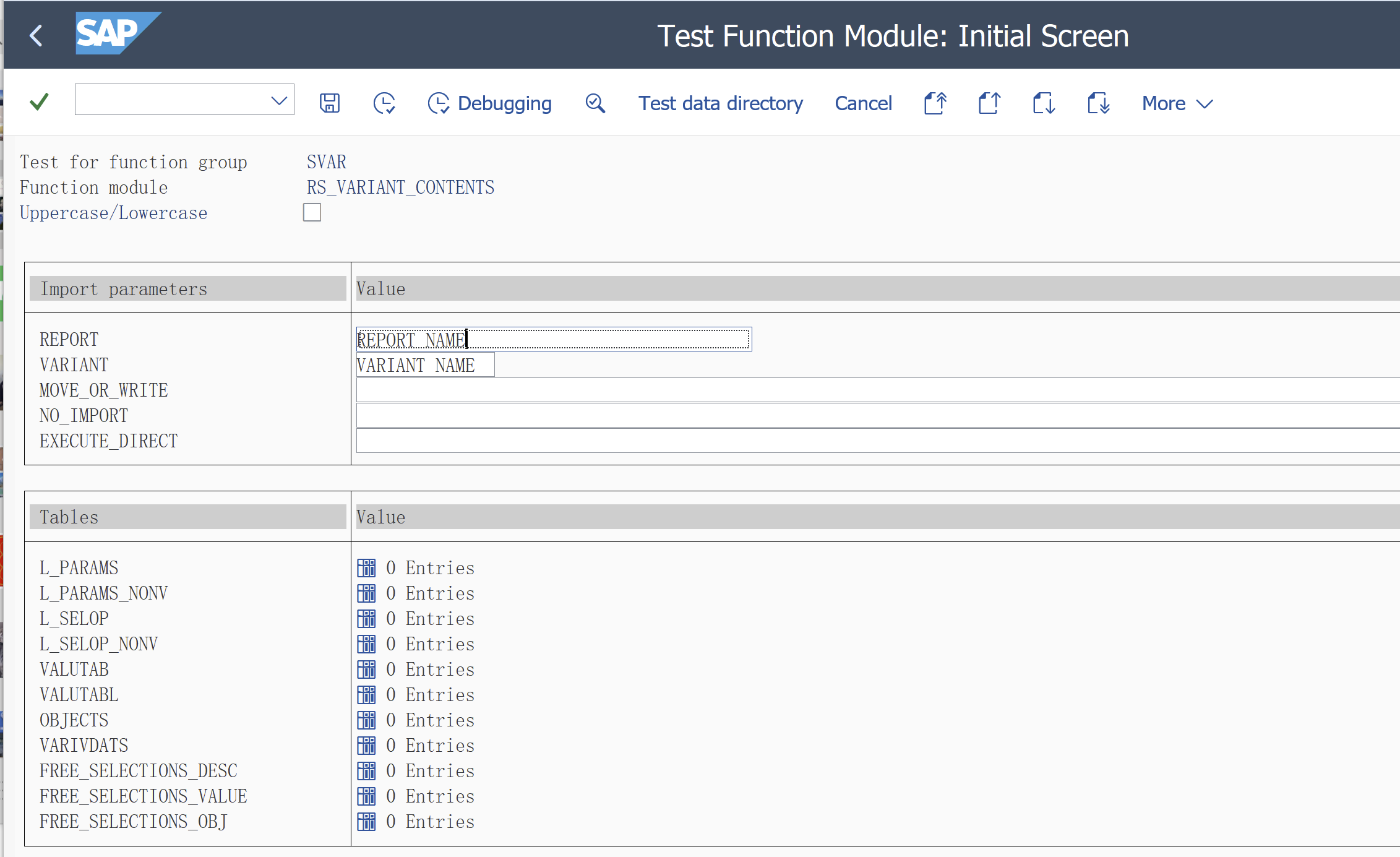Go to last page icon
The height and width of the screenshot is (857, 1400).
(1099, 103)
